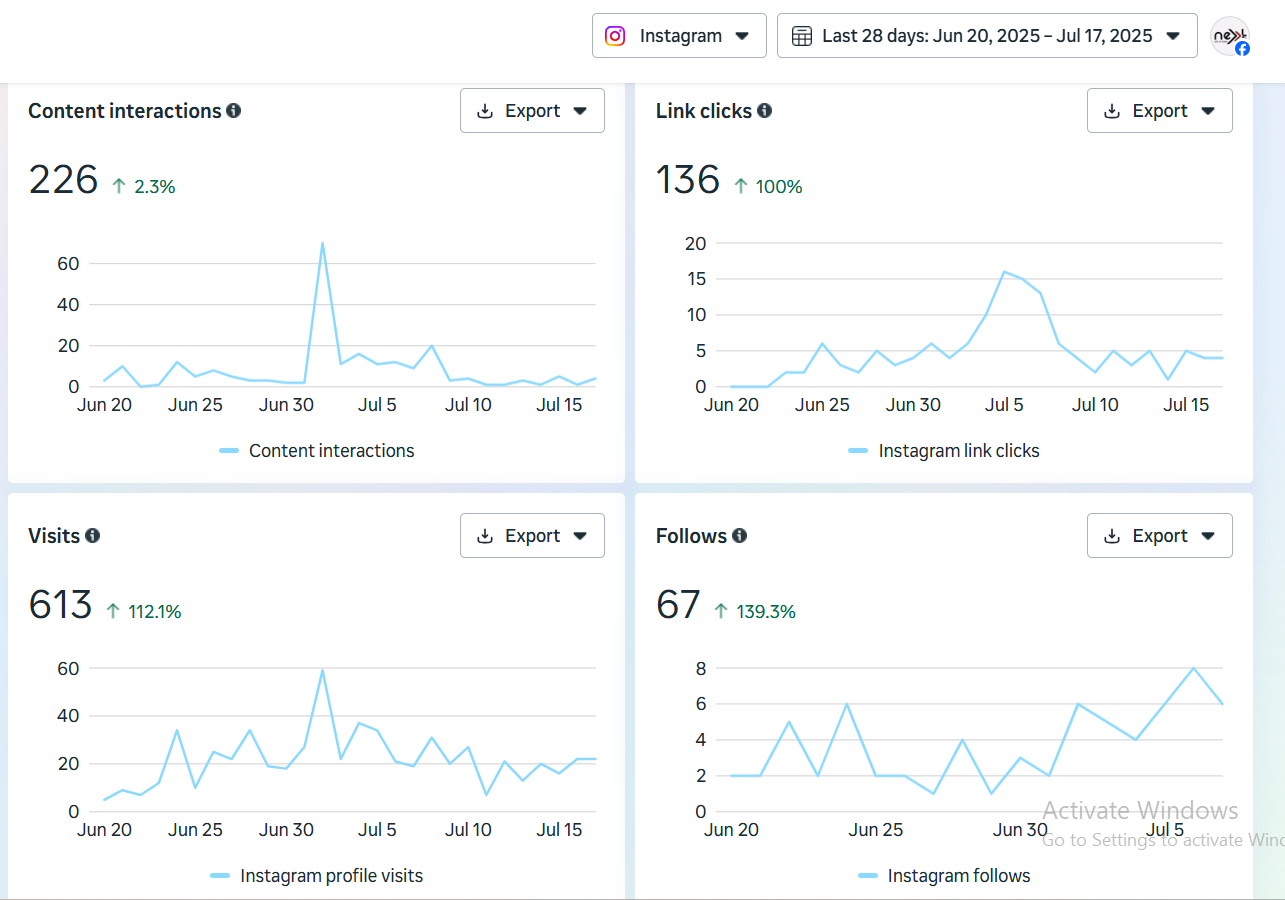Click Jun 25 label on Follows chart
Viewport: 1285px width, 900px height.
pyautogui.click(x=876, y=830)
